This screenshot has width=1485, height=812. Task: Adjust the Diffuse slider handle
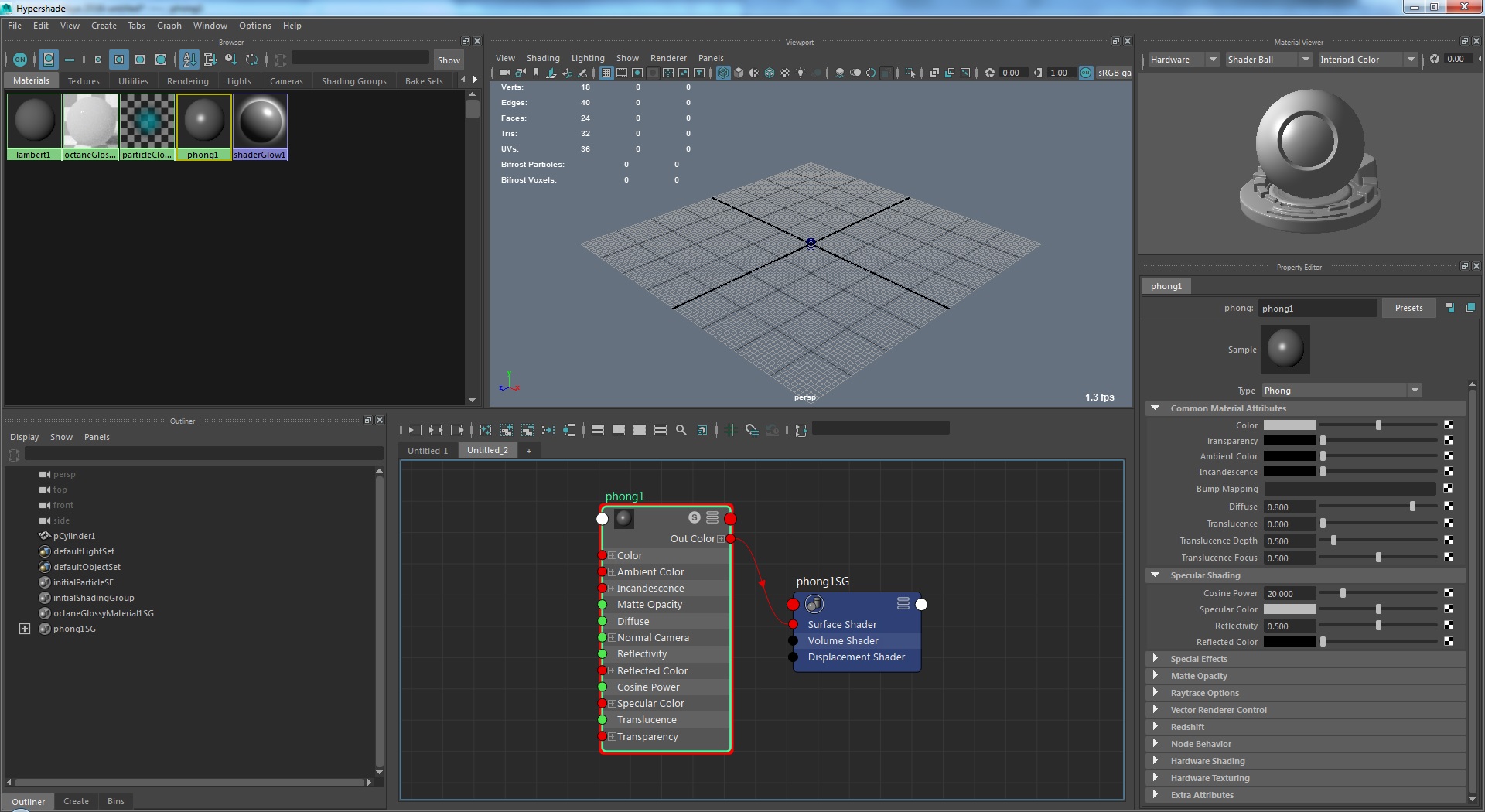1412,507
